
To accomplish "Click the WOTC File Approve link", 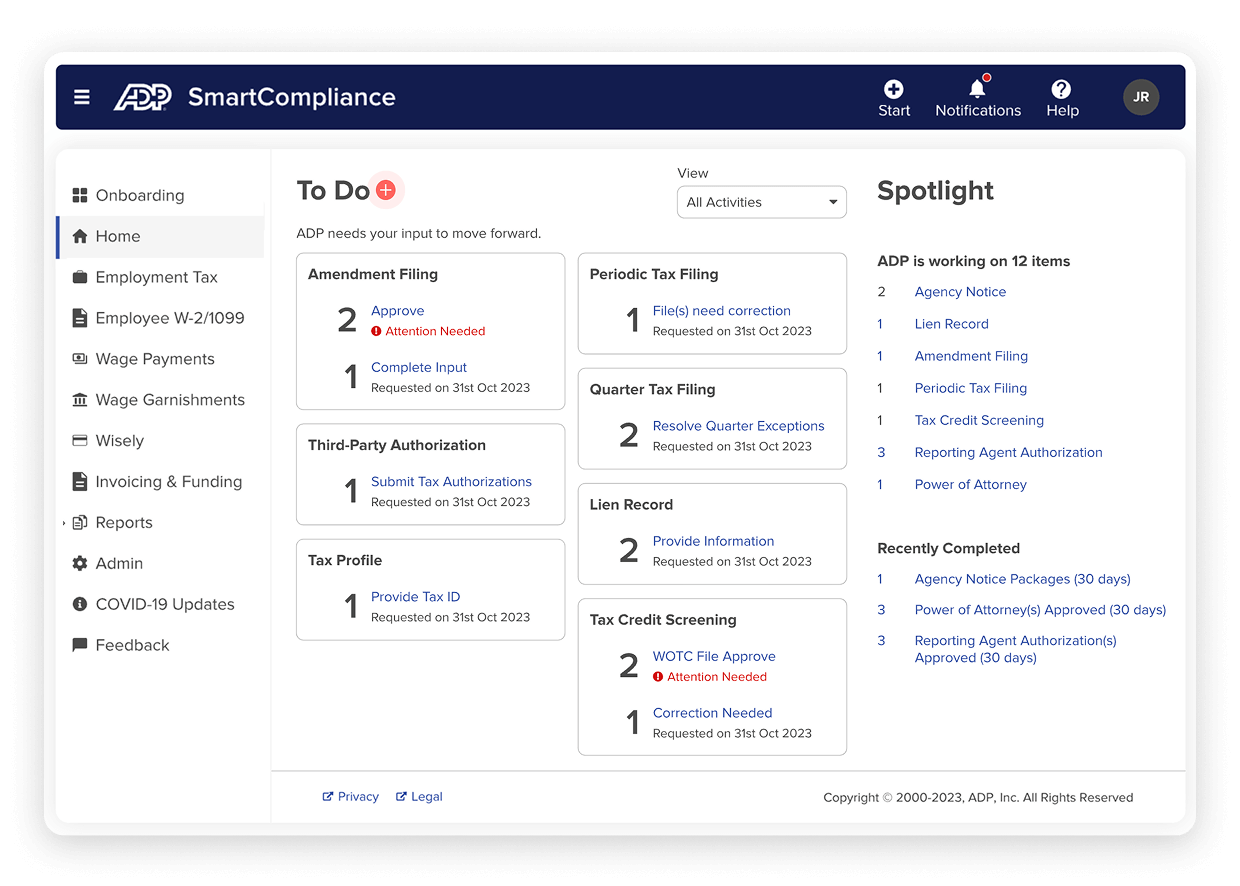I will pos(714,657).
